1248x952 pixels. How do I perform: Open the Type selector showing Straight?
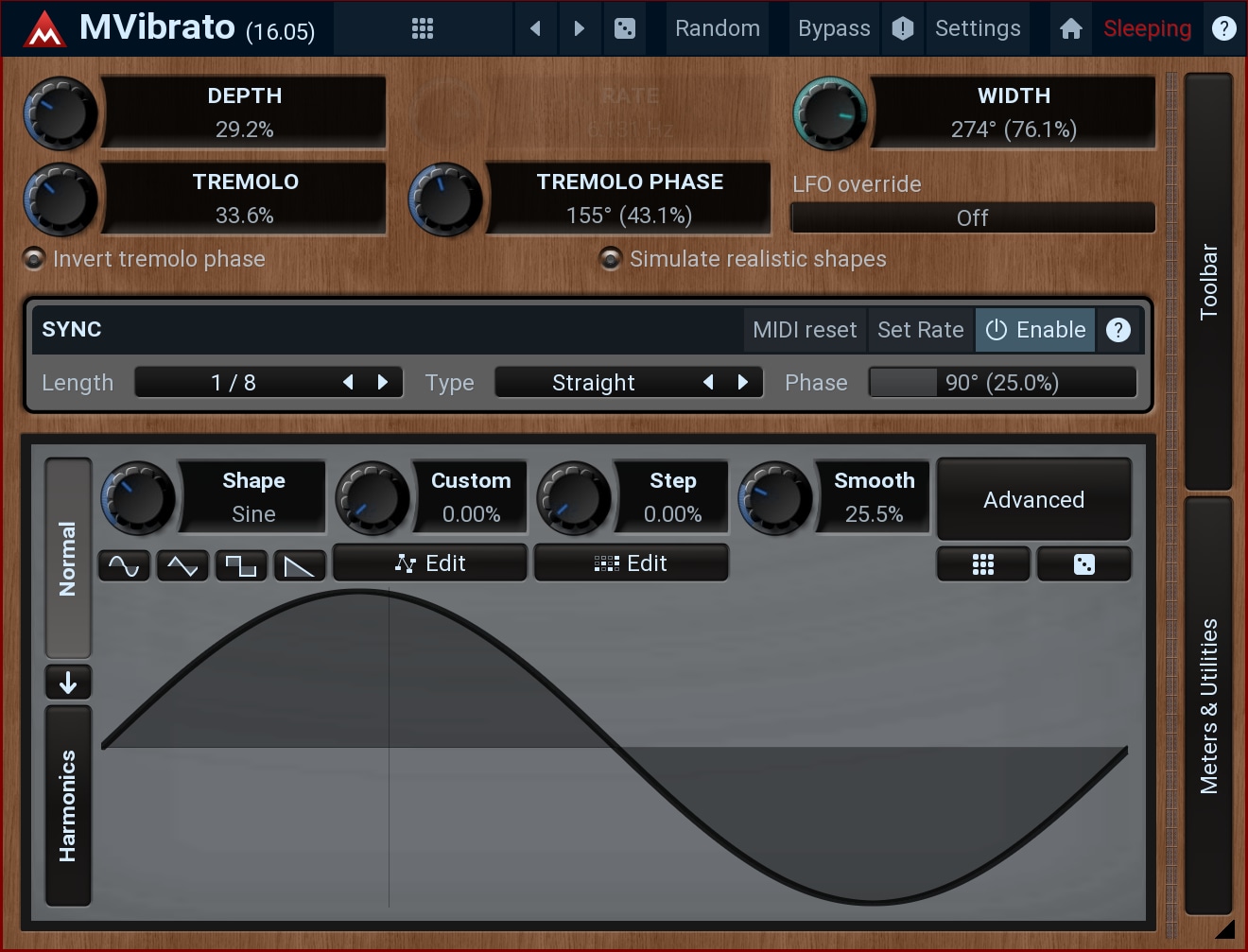pyautogui.click(x=594, y=383)
